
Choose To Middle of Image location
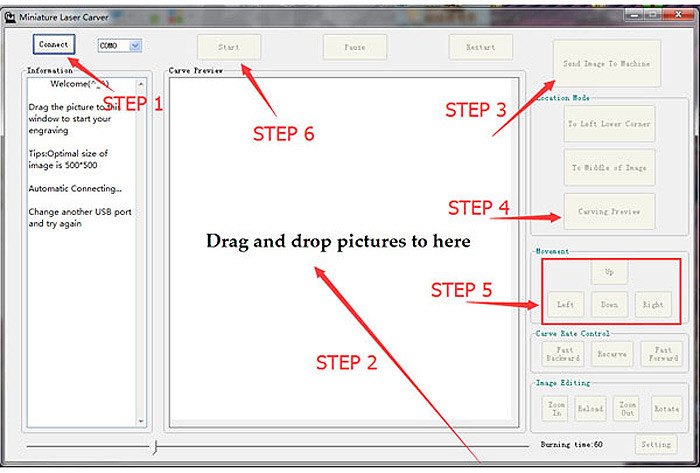609,168
